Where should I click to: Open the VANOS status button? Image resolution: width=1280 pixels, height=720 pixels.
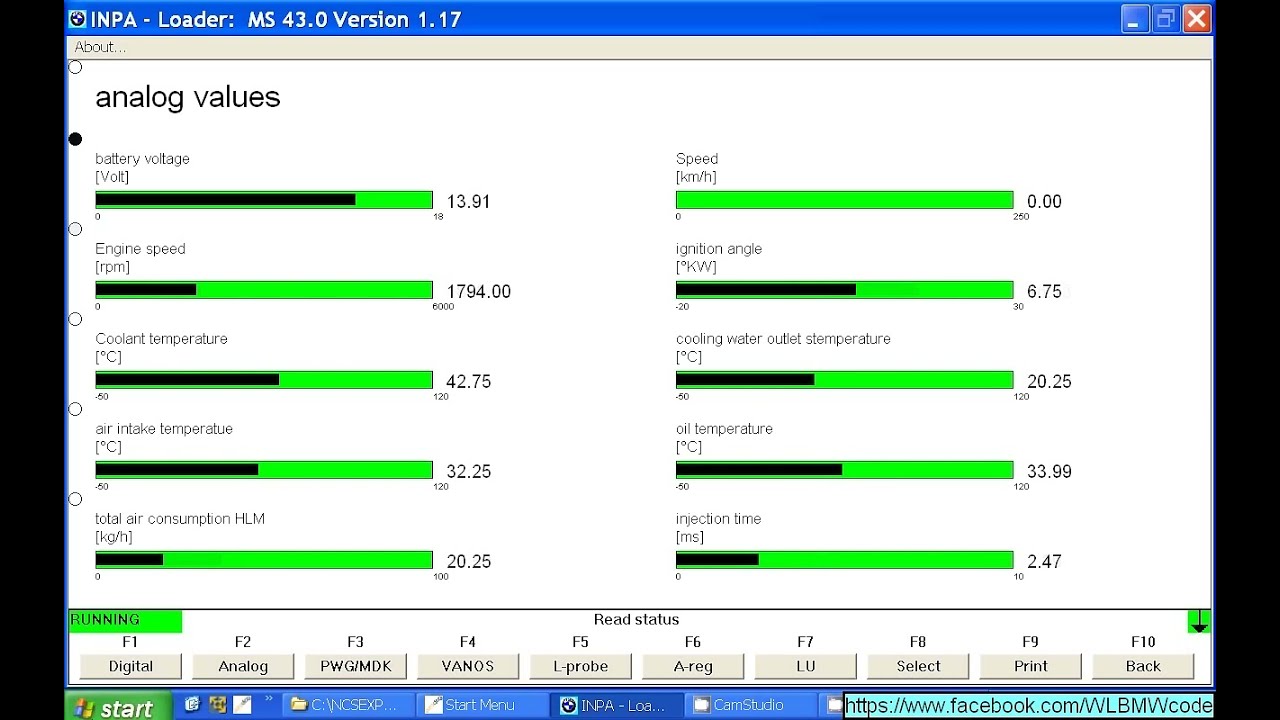pos(468,666)
